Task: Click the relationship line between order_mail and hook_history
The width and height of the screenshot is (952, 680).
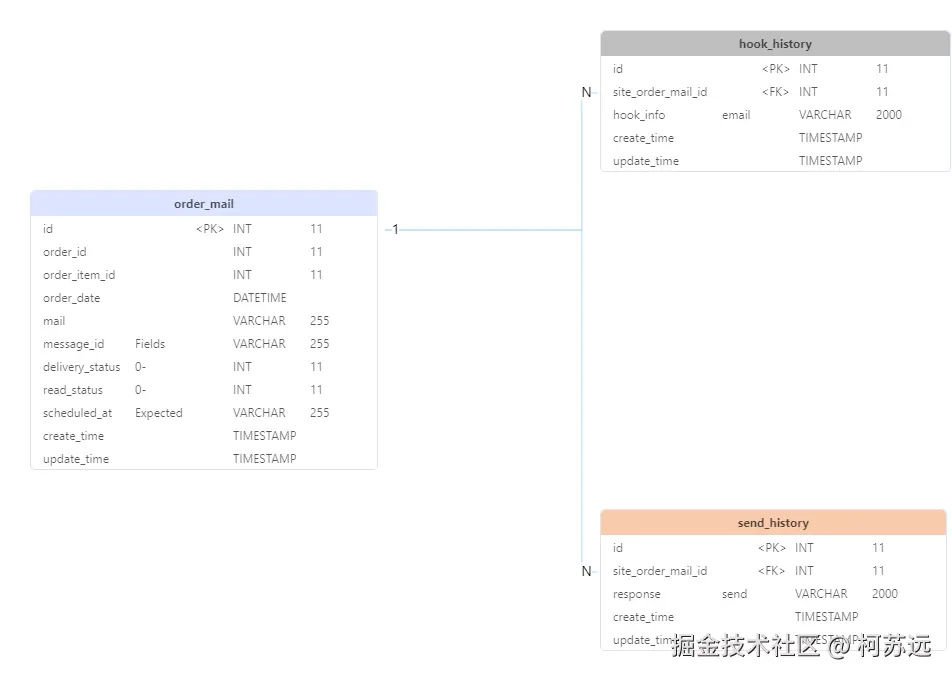Action: (x=490, y=229)
